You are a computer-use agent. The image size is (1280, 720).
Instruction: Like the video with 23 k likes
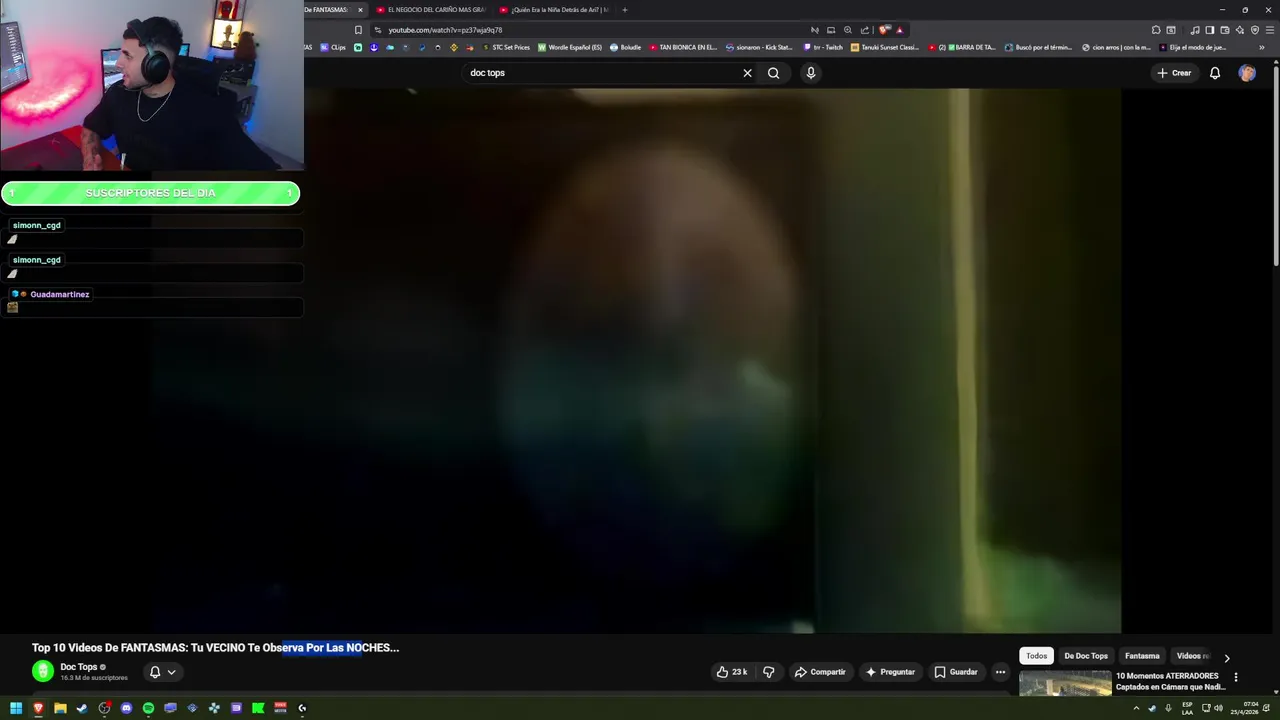pyautogui.click(x=732, y=672)
